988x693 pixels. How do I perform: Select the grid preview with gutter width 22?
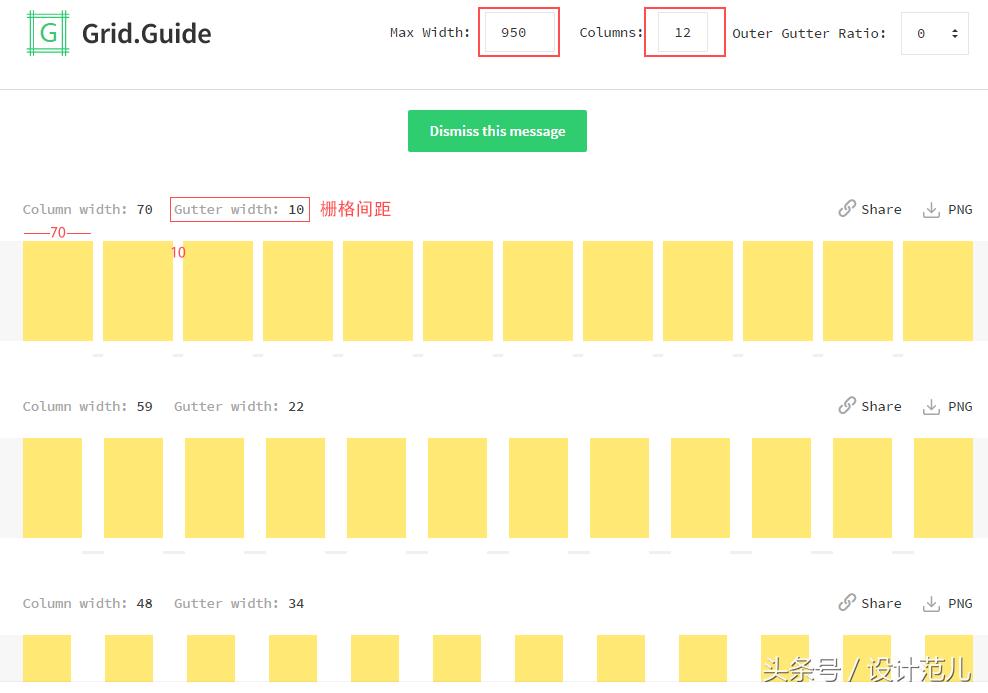[497, 488]
